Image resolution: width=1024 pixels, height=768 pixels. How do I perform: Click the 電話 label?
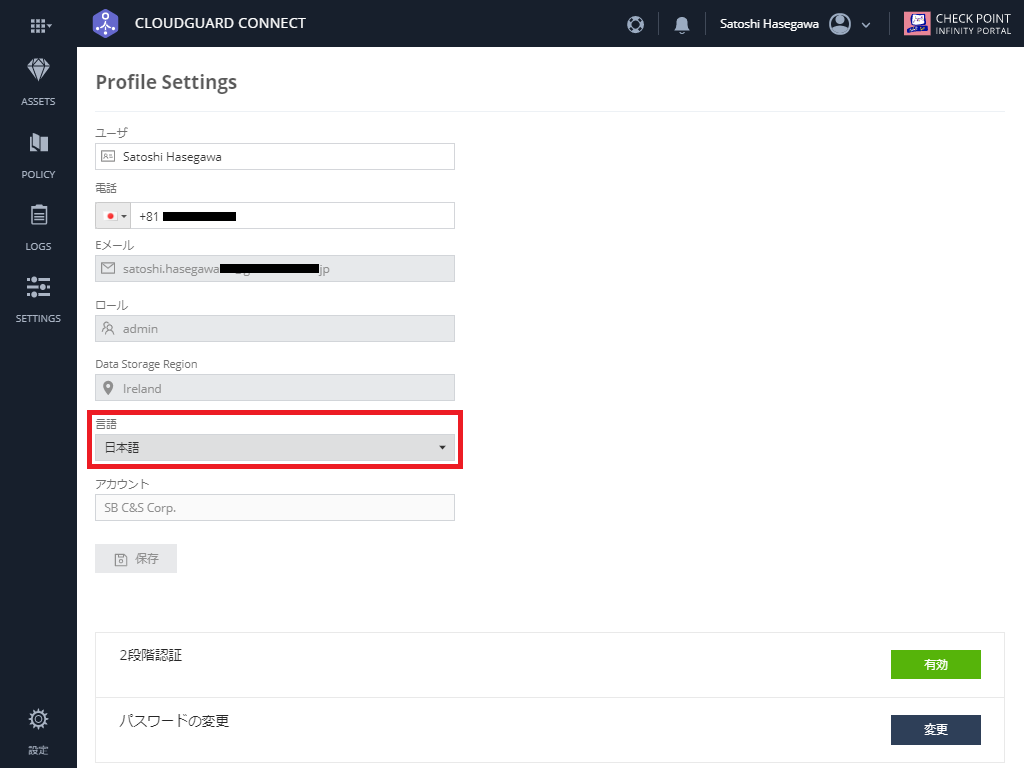pyautogui.click(x=106, y=188)
